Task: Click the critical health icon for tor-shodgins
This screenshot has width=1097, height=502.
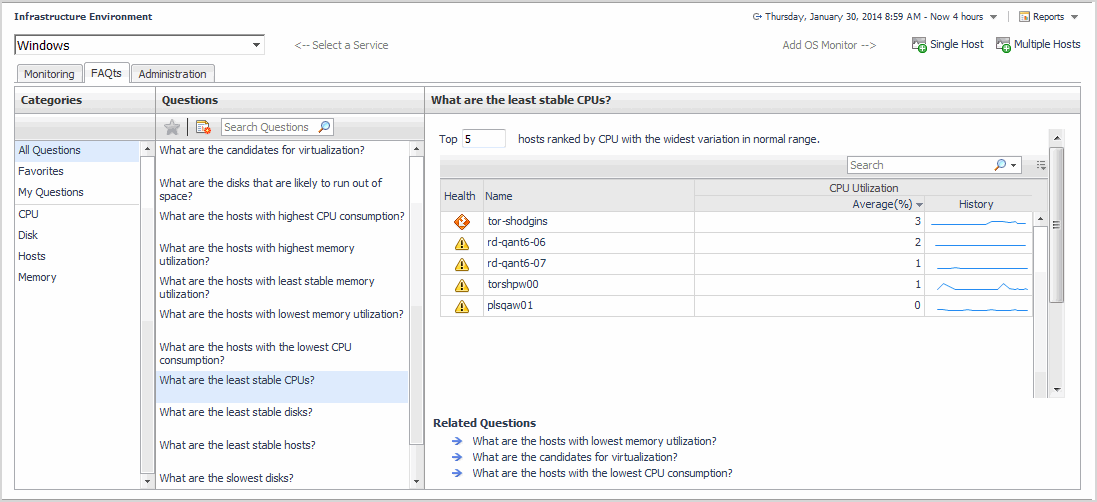Action: 461,222
